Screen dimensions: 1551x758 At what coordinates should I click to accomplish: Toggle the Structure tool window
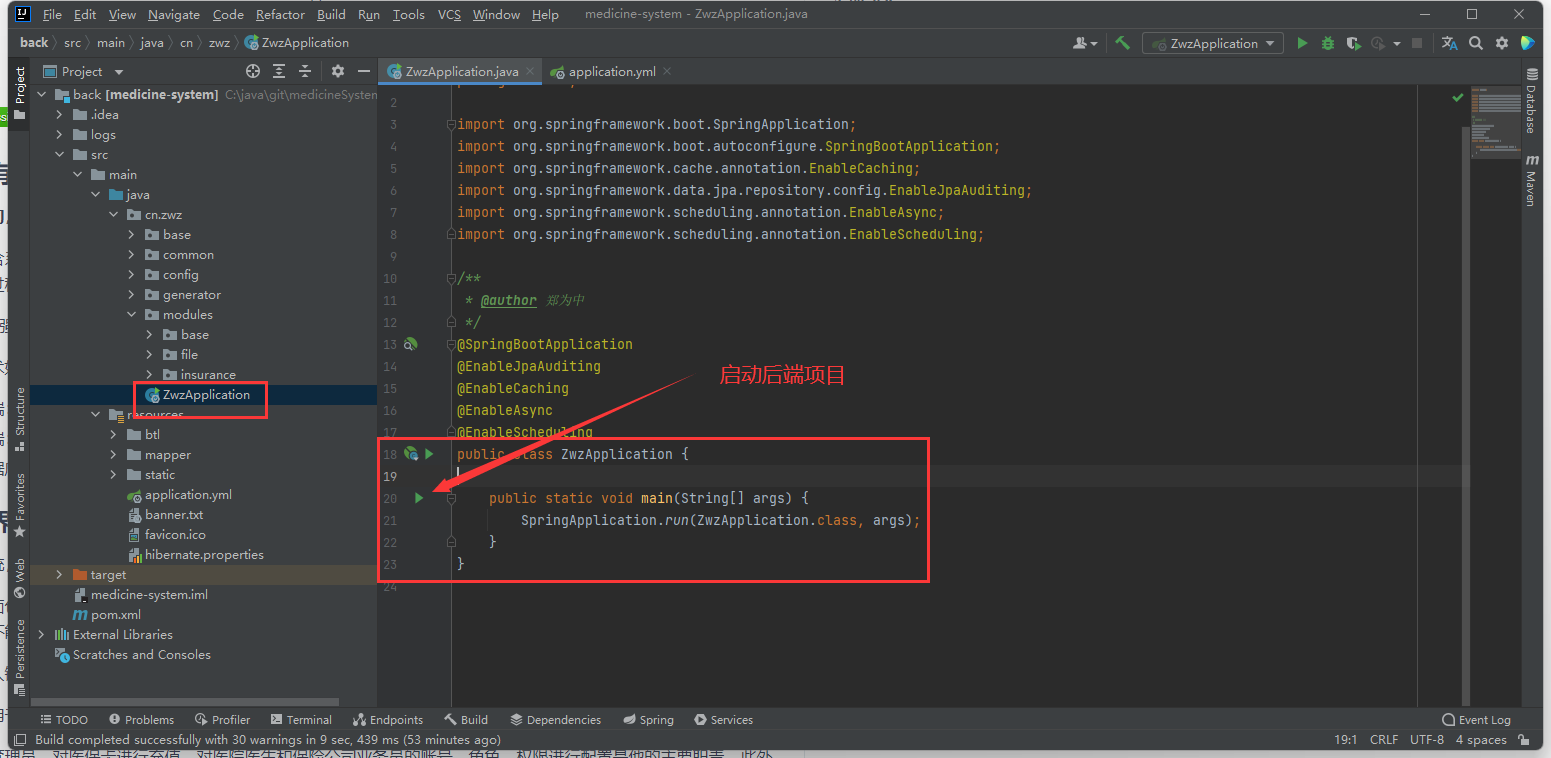coord(20,418)
